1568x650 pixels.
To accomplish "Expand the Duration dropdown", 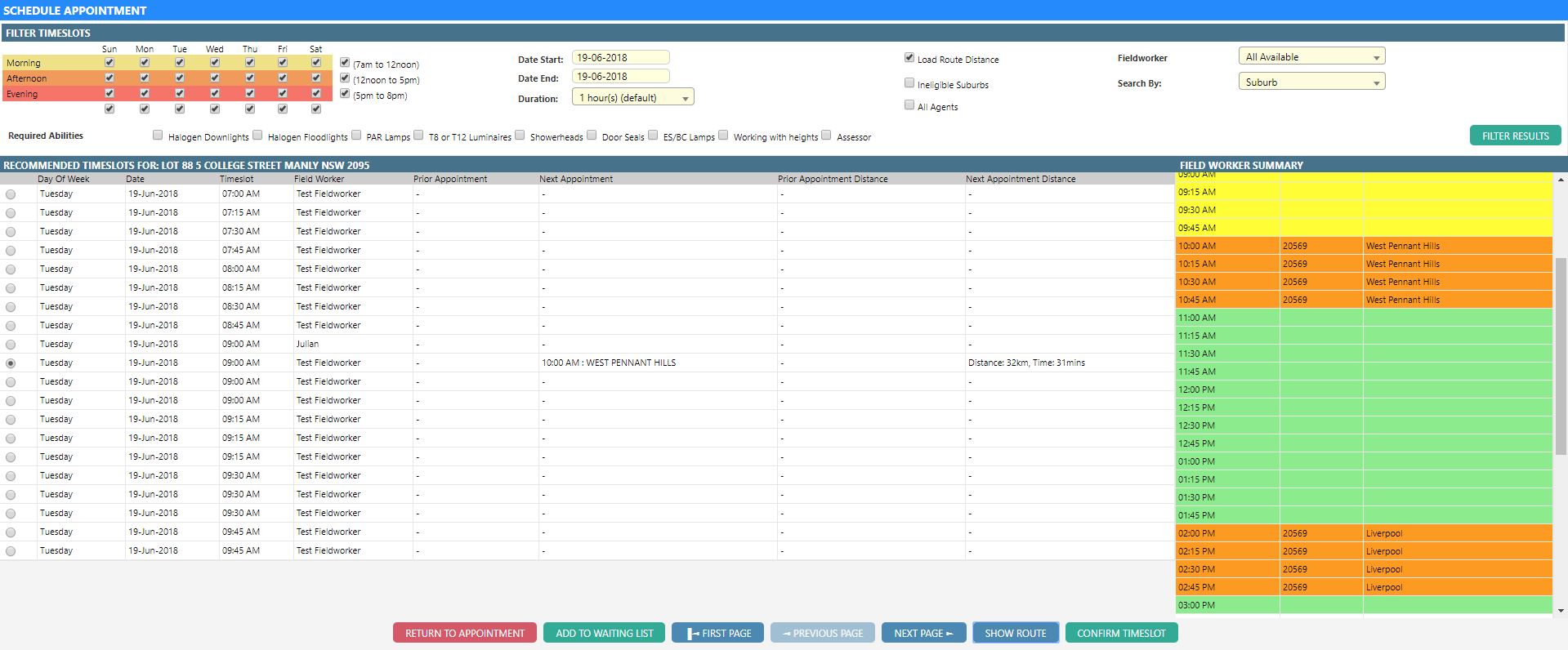I will [633, 98].
